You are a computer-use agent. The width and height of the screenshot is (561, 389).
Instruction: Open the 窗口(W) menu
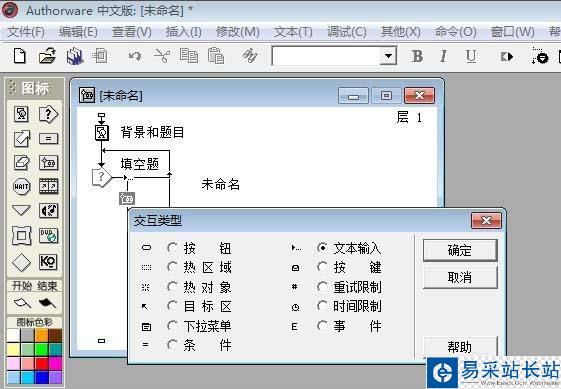click(x=512, y=32)
